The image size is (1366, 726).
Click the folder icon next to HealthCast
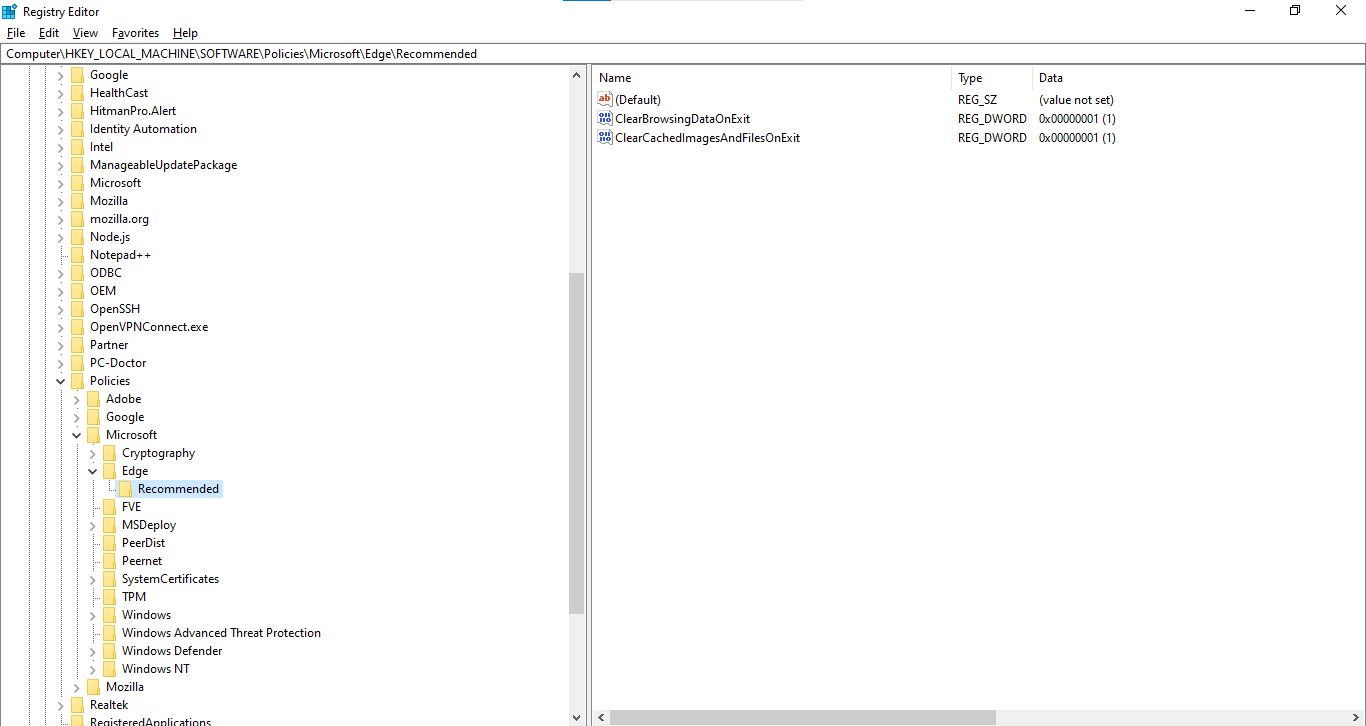77,93
